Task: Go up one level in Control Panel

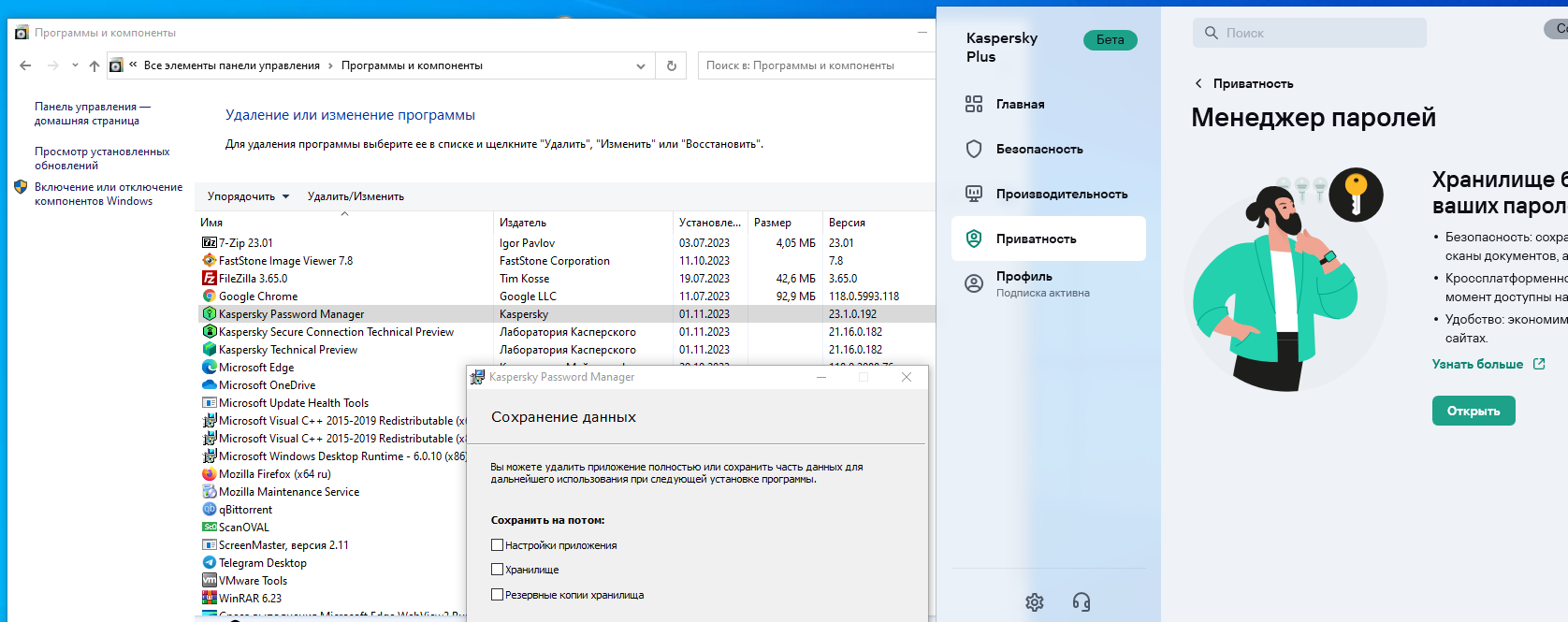Action: tap(94, 65)
